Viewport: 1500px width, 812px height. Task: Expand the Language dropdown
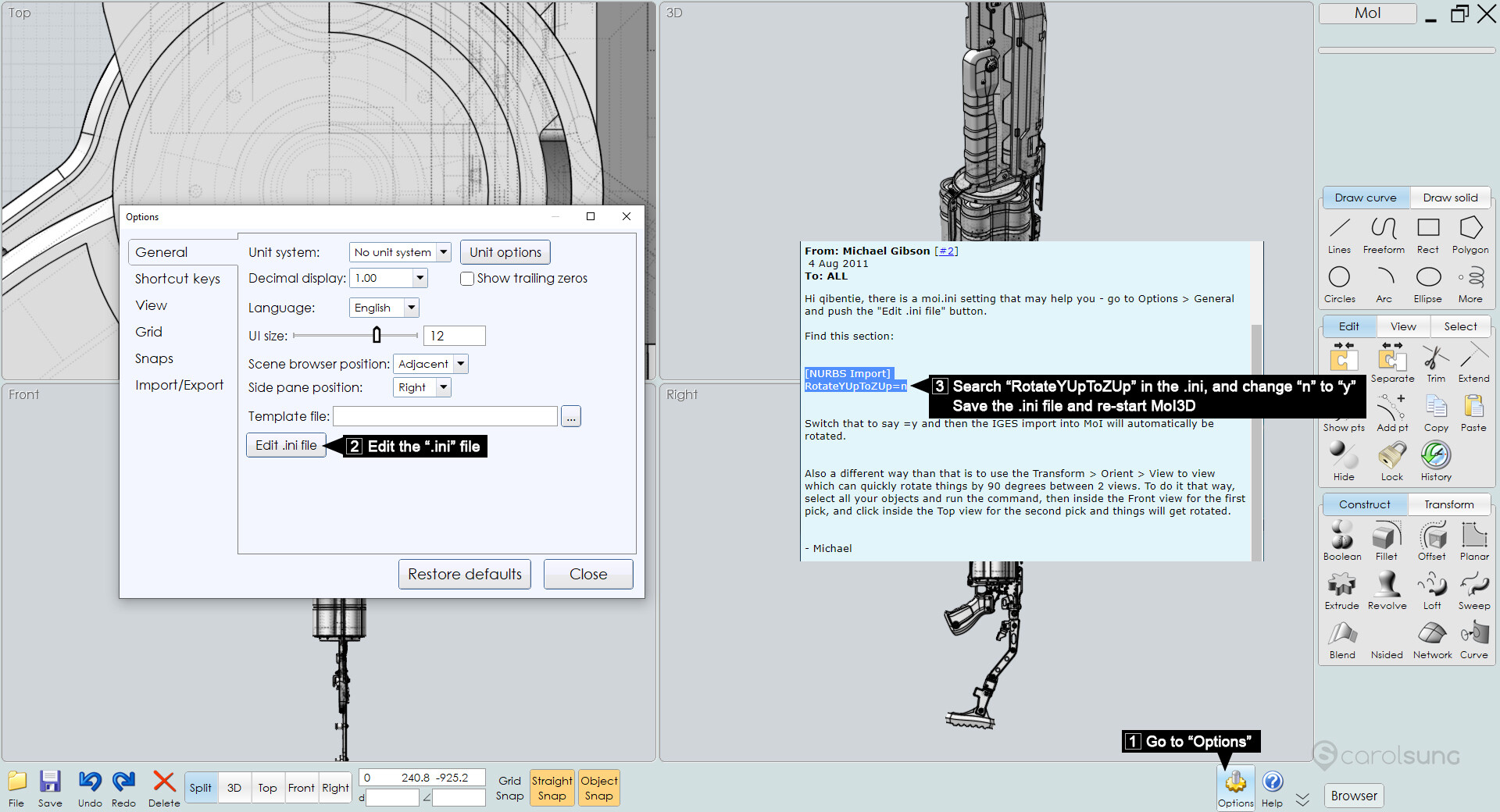point(384,308)
